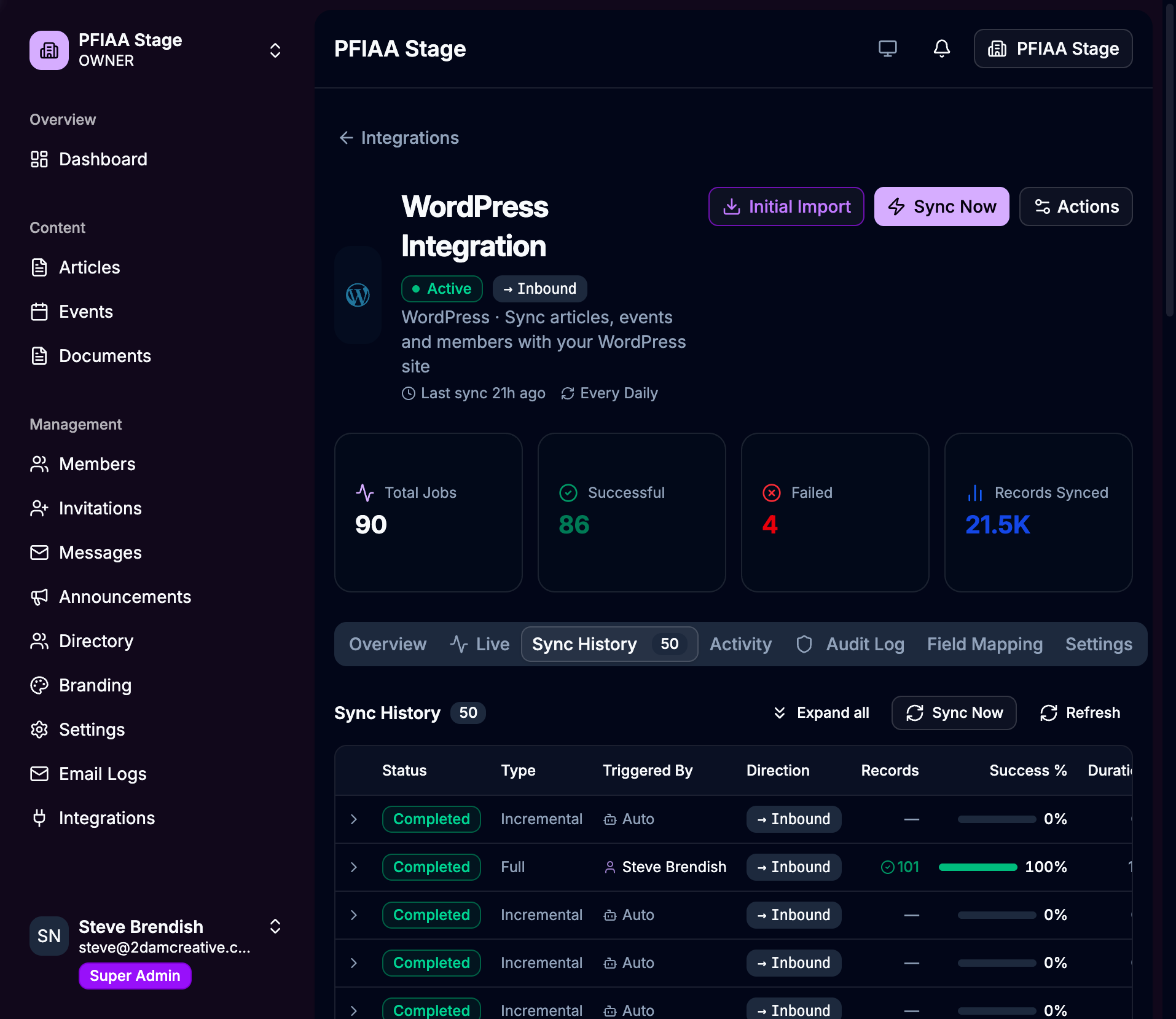
Task: Expand the first Completed sync row
Action: [354, 819]
